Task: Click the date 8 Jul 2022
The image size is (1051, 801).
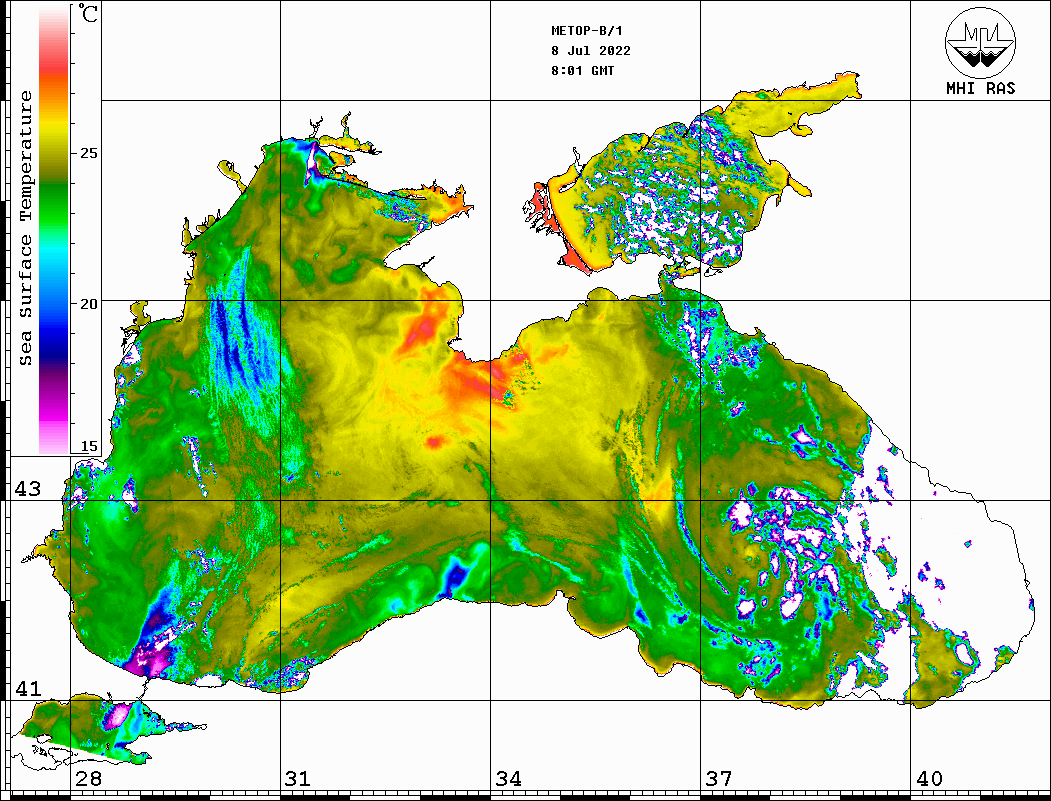Action: 591,51
